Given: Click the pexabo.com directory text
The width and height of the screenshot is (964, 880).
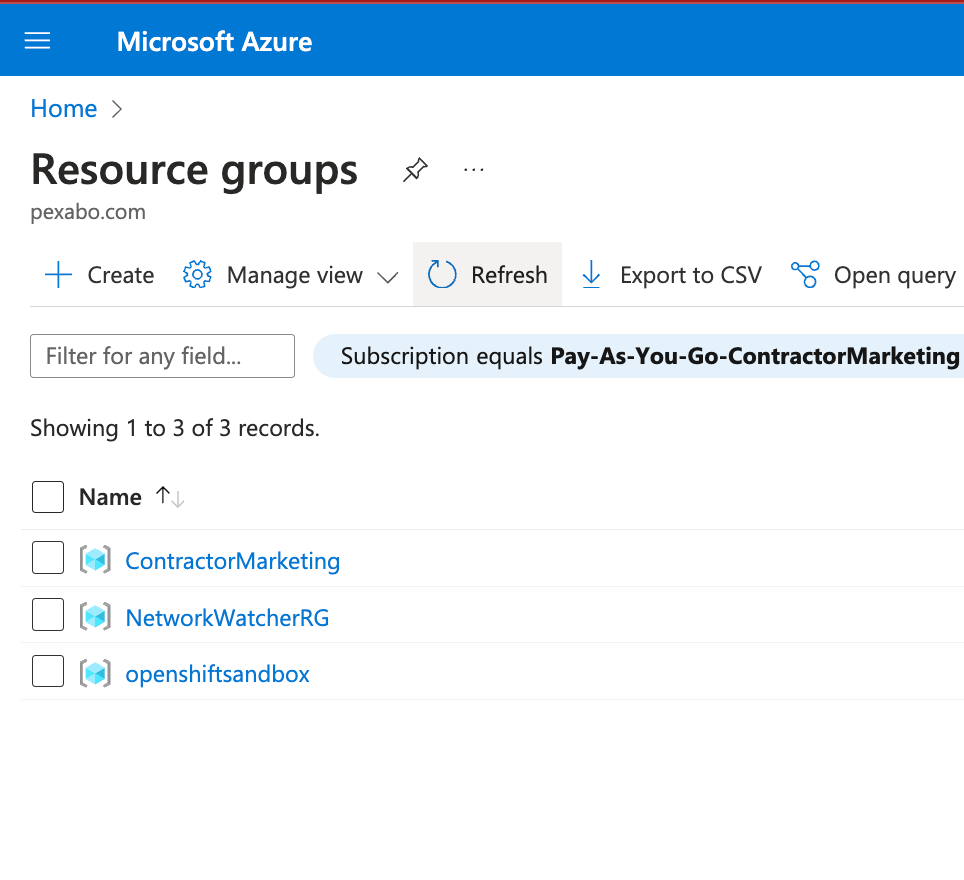Looking at the screenshot, I should 88,212.
